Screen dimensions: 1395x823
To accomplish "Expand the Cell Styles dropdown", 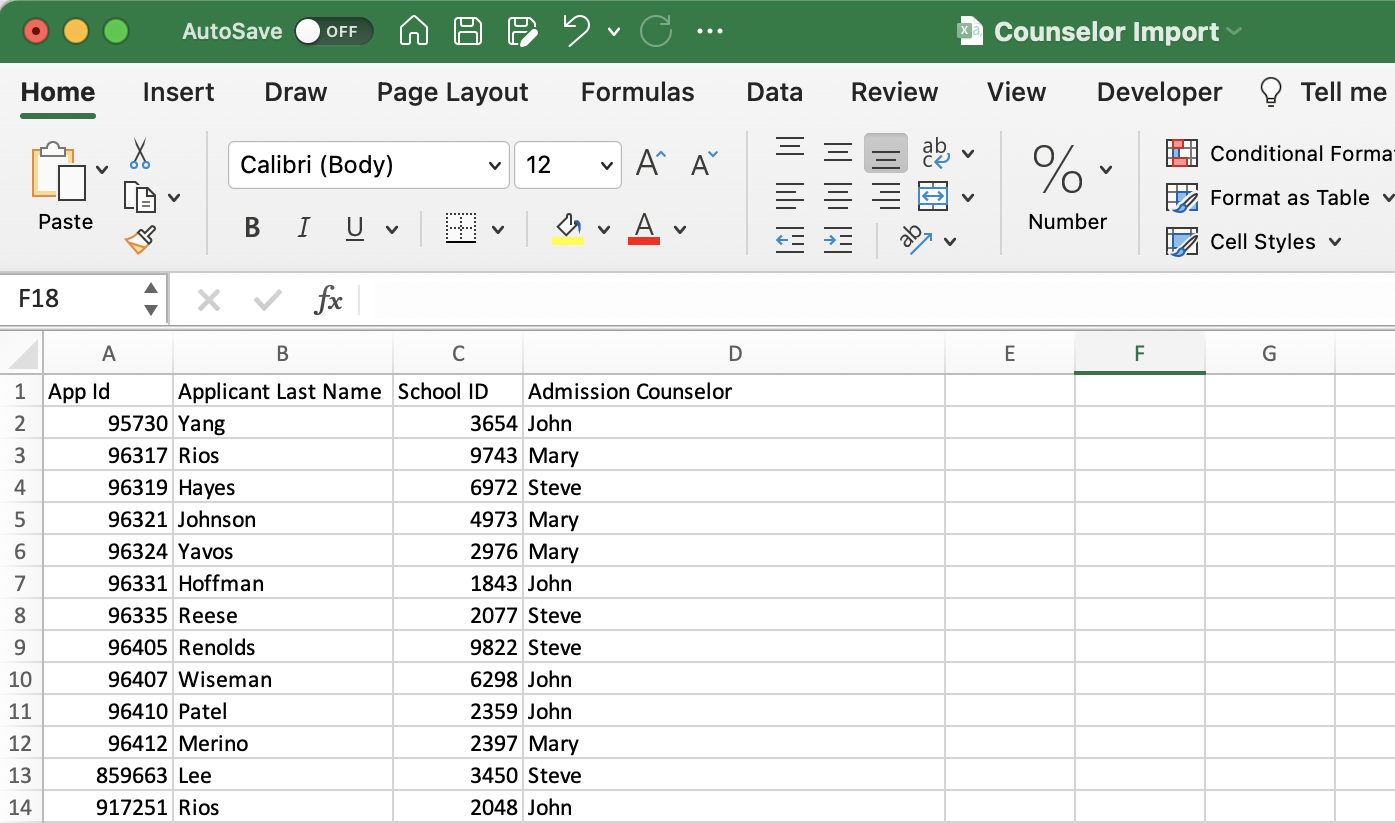I will point(1255,242).
